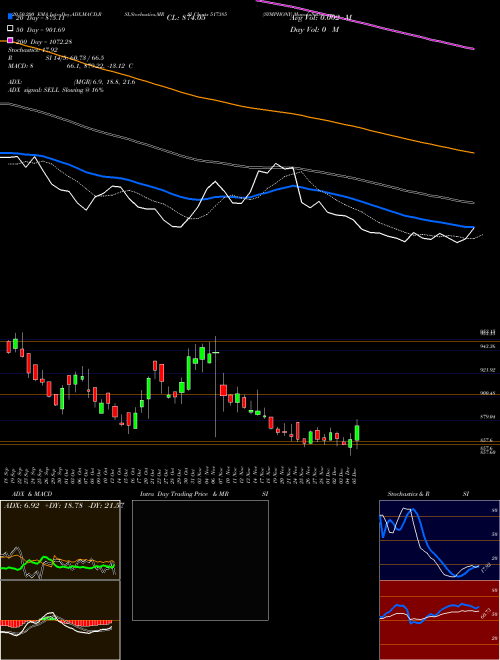Image resolution: width=500 pixels, height=660 pixels.
Task: Open the ADX indicator chart panel
Action: 60,540
